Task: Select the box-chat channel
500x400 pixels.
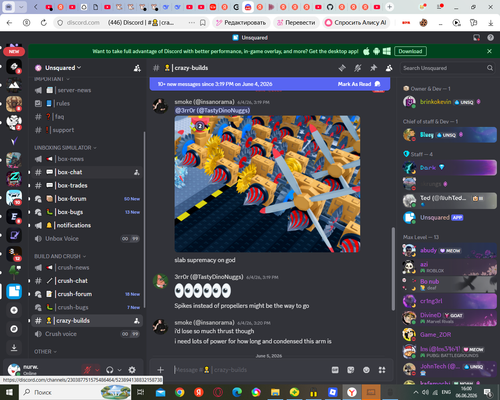Action: (87, 172)
